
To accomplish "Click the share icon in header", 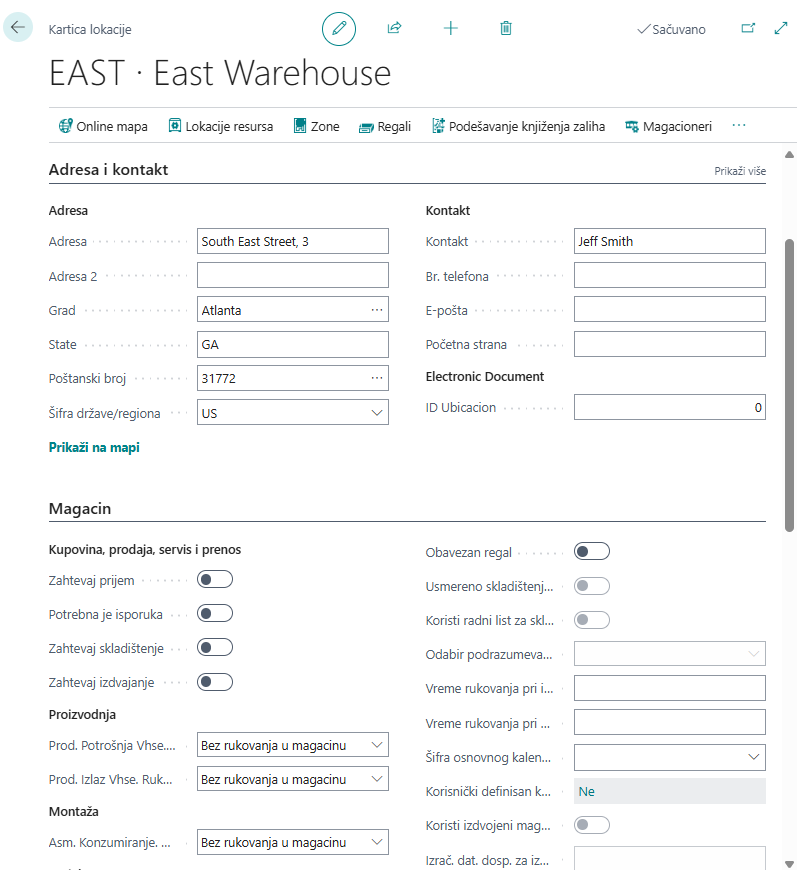I will (x=394, y=29).
